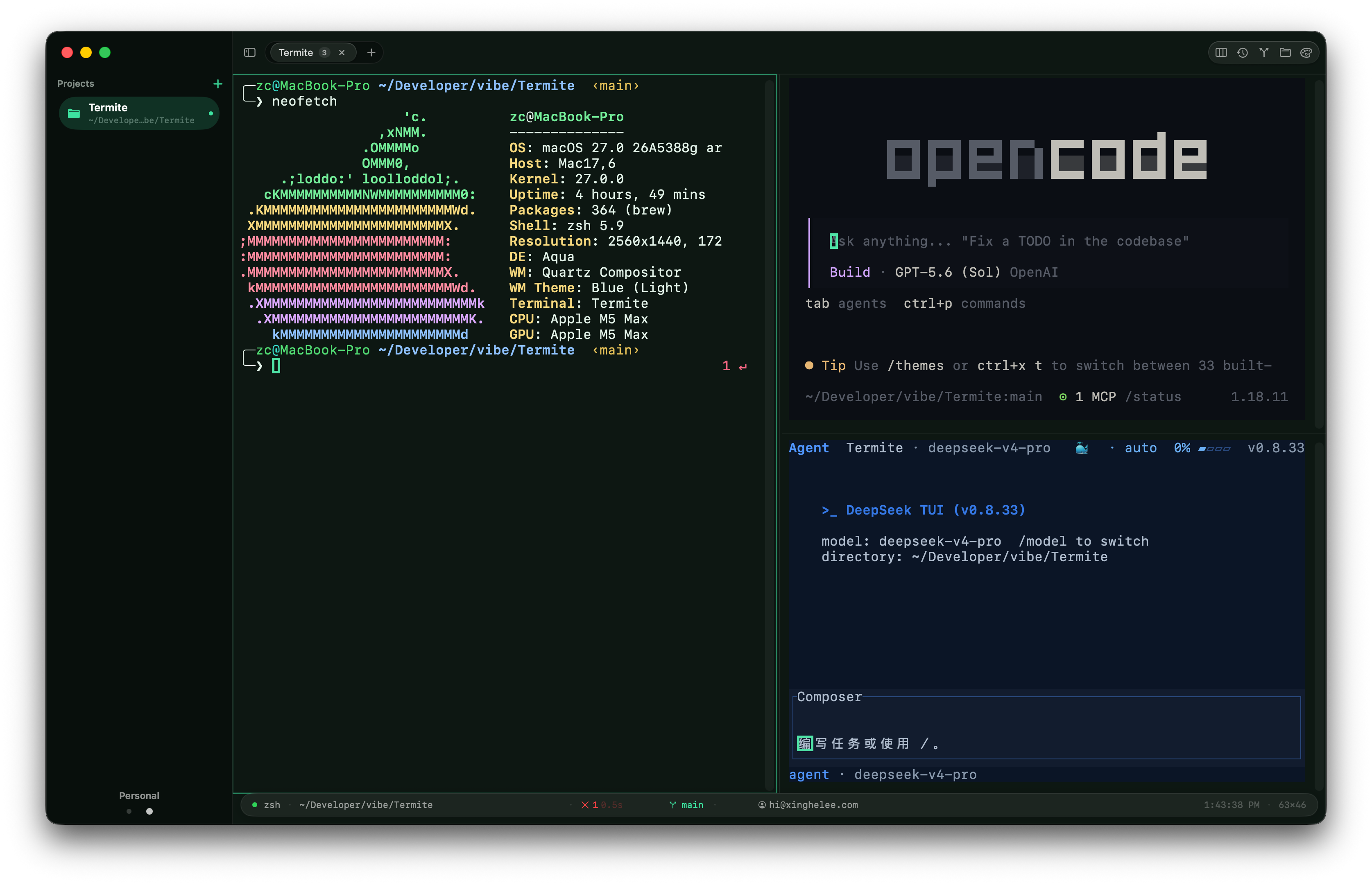The height and width of the screenshot is (885, 1372).
Task: Add a new project with plus icon
Action: click(217, 84)
